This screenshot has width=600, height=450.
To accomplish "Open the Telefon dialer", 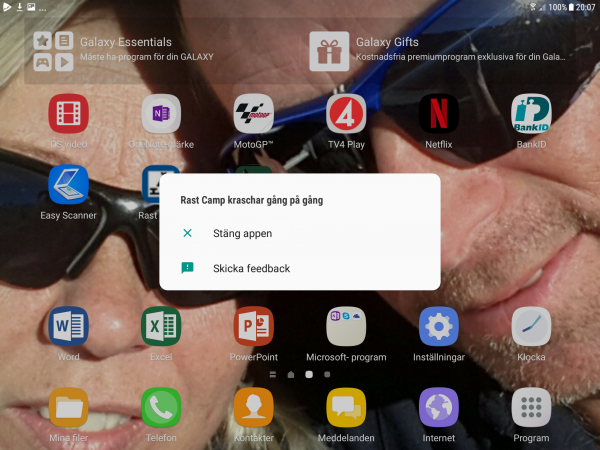I will pyautogui.click(x=161, y=407).
